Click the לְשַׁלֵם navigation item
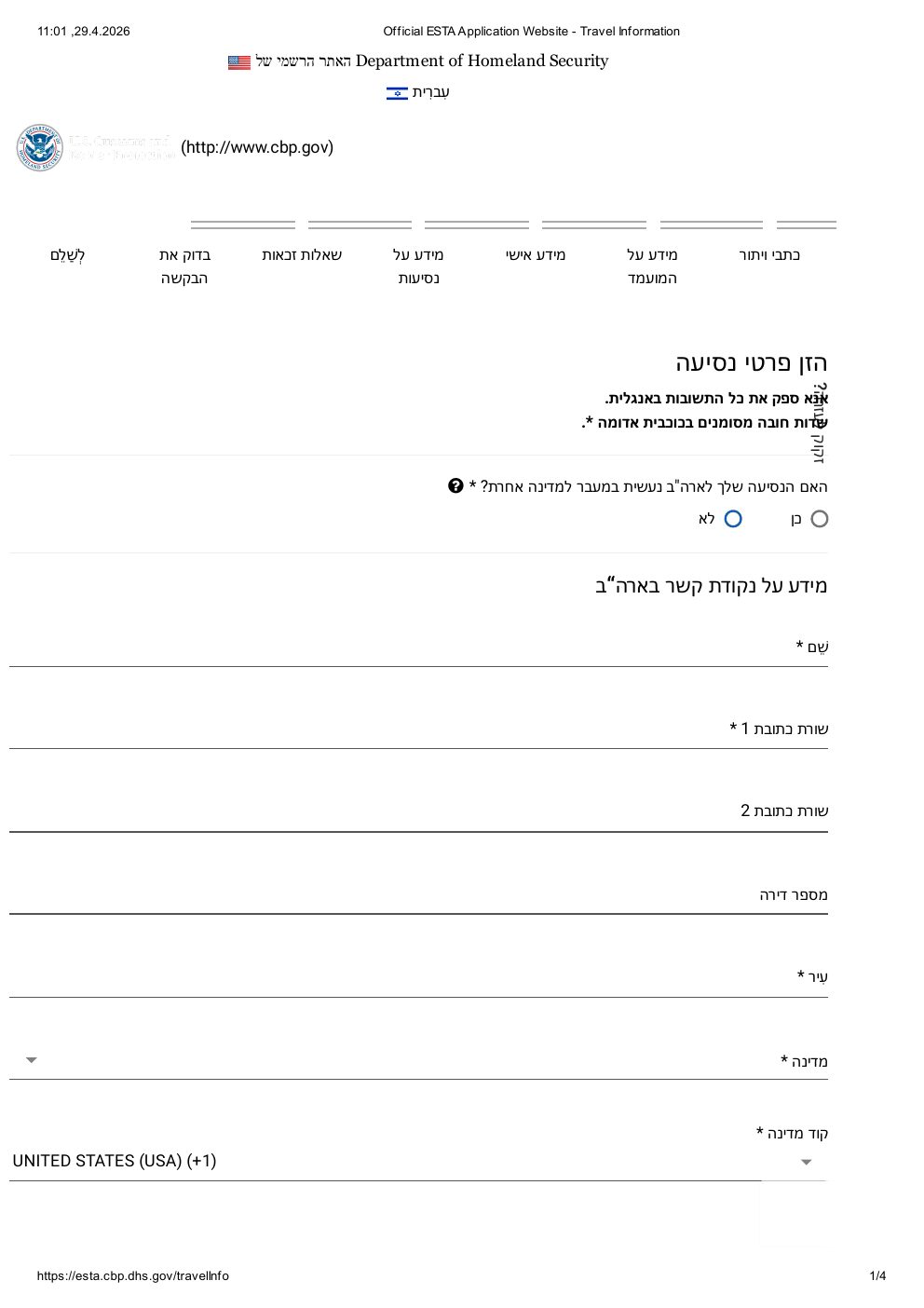This screenshot has width=924, height=1308. click(67, 253)
